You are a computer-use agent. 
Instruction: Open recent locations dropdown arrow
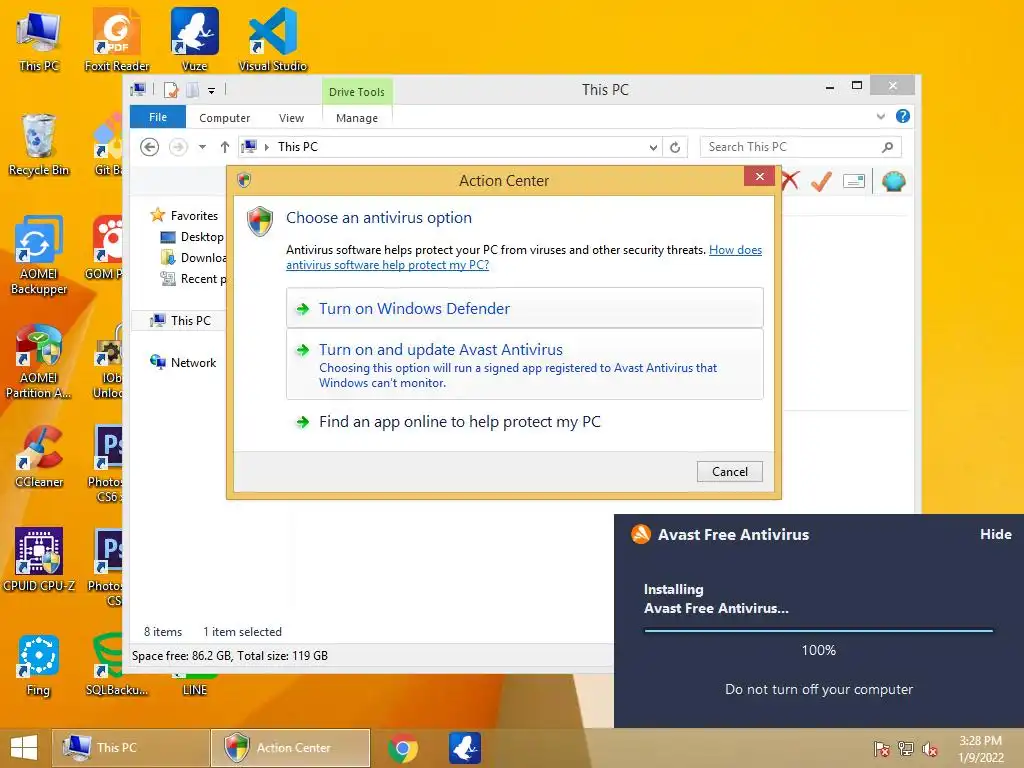pos(202,147)
